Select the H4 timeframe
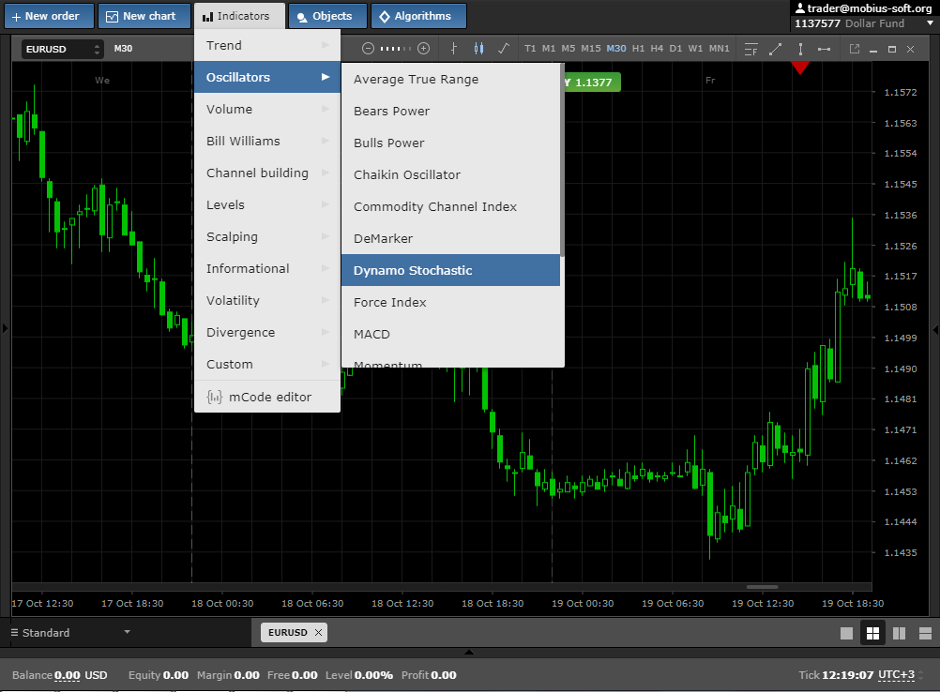 point(657,49)
